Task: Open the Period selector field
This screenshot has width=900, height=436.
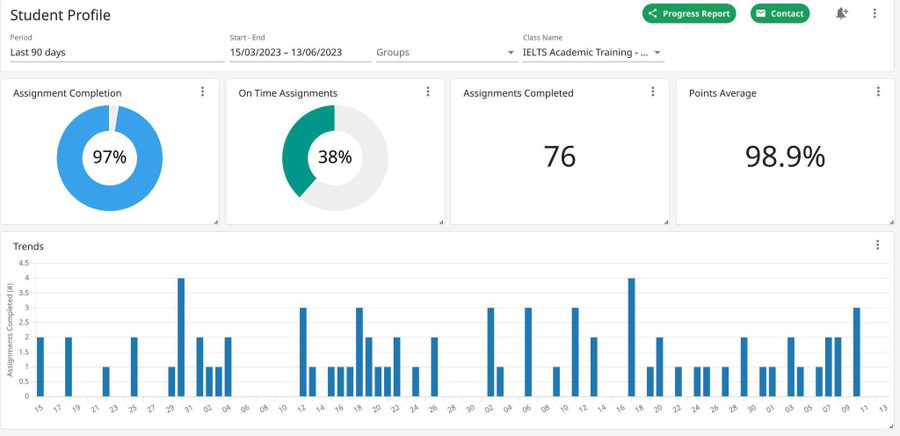Action: click(x=115, y=52)
